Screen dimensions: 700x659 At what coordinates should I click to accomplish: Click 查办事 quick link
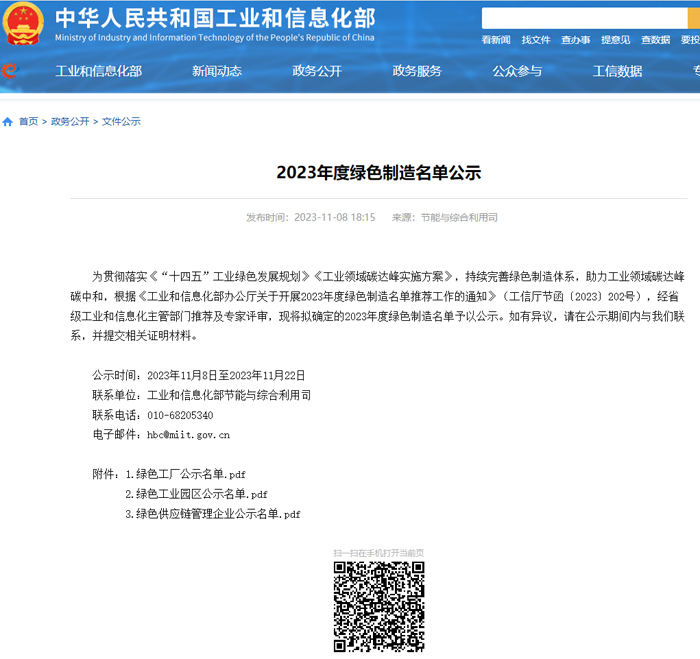(x=575, y=40)
